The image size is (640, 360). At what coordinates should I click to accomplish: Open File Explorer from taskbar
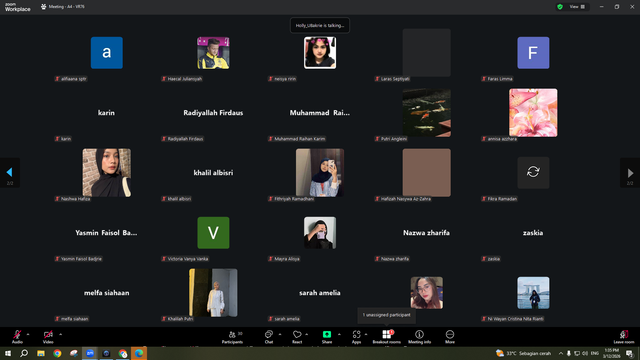(41, 353)
